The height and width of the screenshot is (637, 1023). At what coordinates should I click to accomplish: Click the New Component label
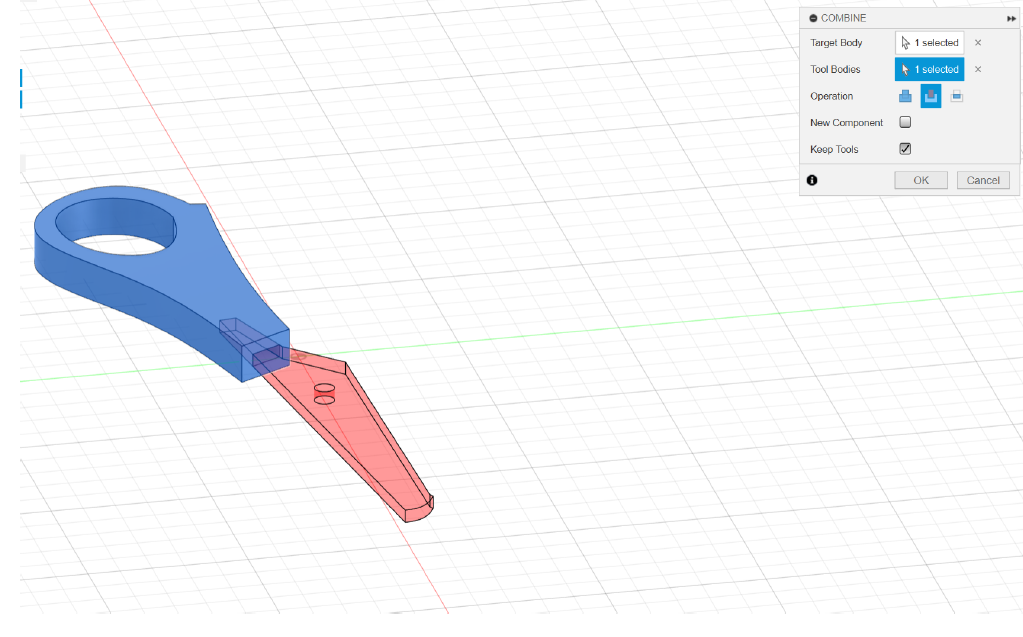pos(846,123)
